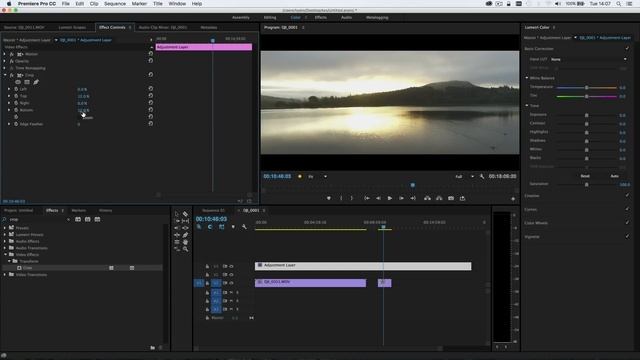Toggle Vignette section checkbox

[627, 236]
